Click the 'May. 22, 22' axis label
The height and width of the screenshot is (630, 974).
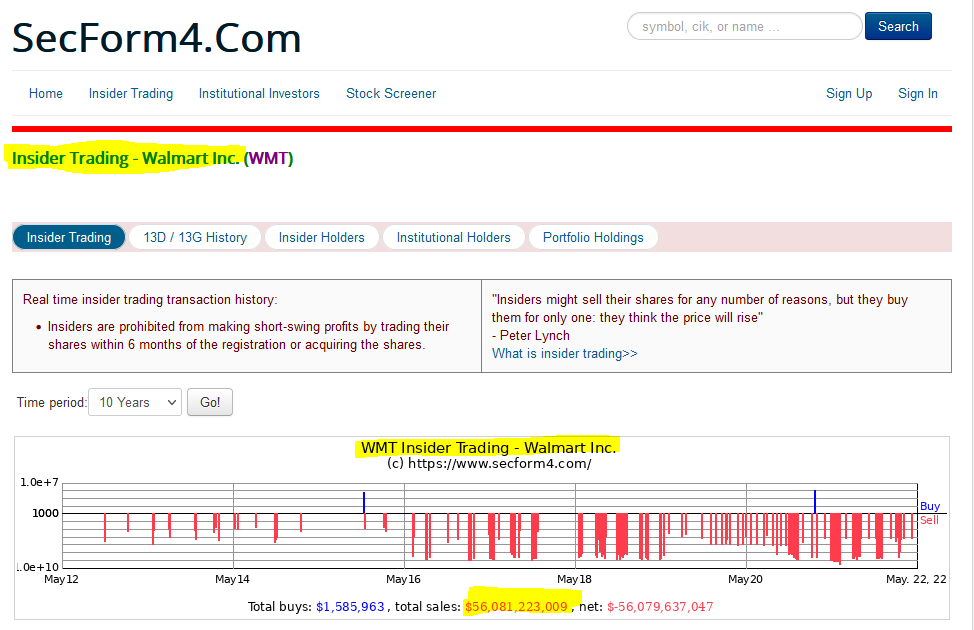pyautogui.click(x=916, y=579)
